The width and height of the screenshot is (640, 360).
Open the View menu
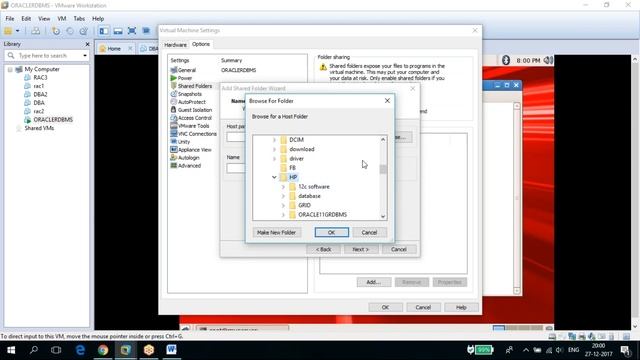pyautogui.click(x=44, y=19)
